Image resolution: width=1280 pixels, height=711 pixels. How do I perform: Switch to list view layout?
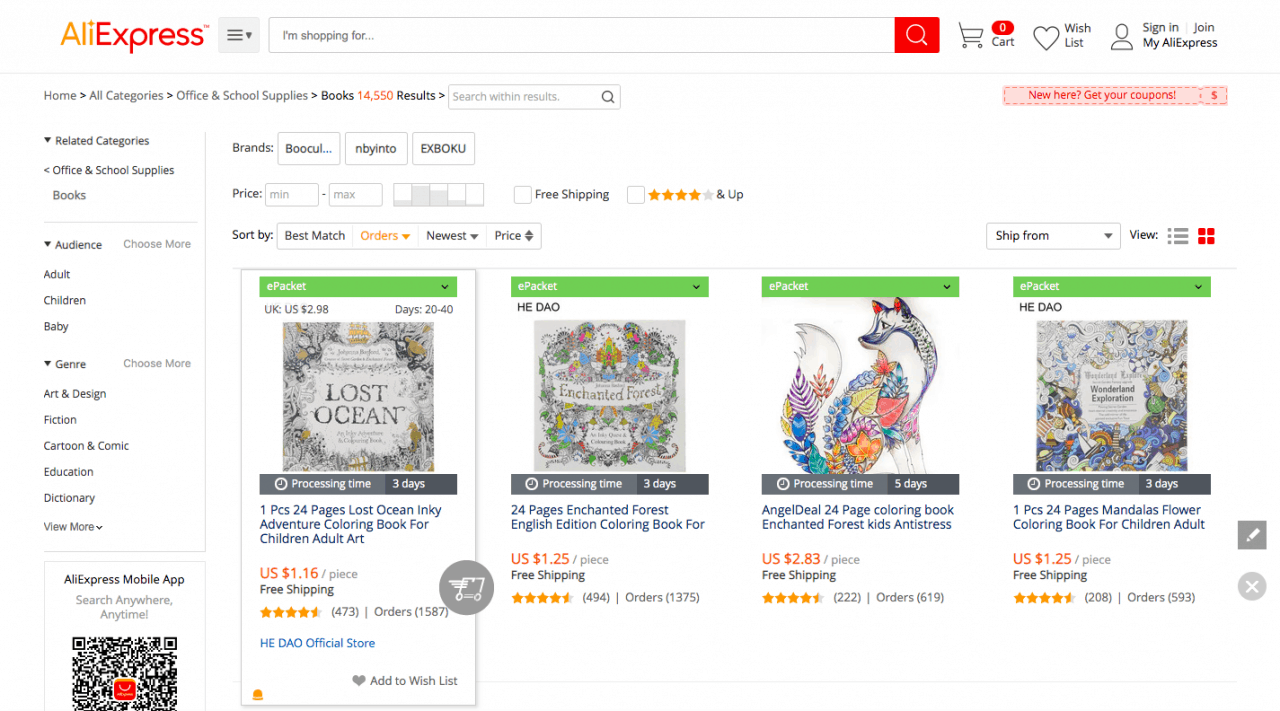(x=1178, y=236)
